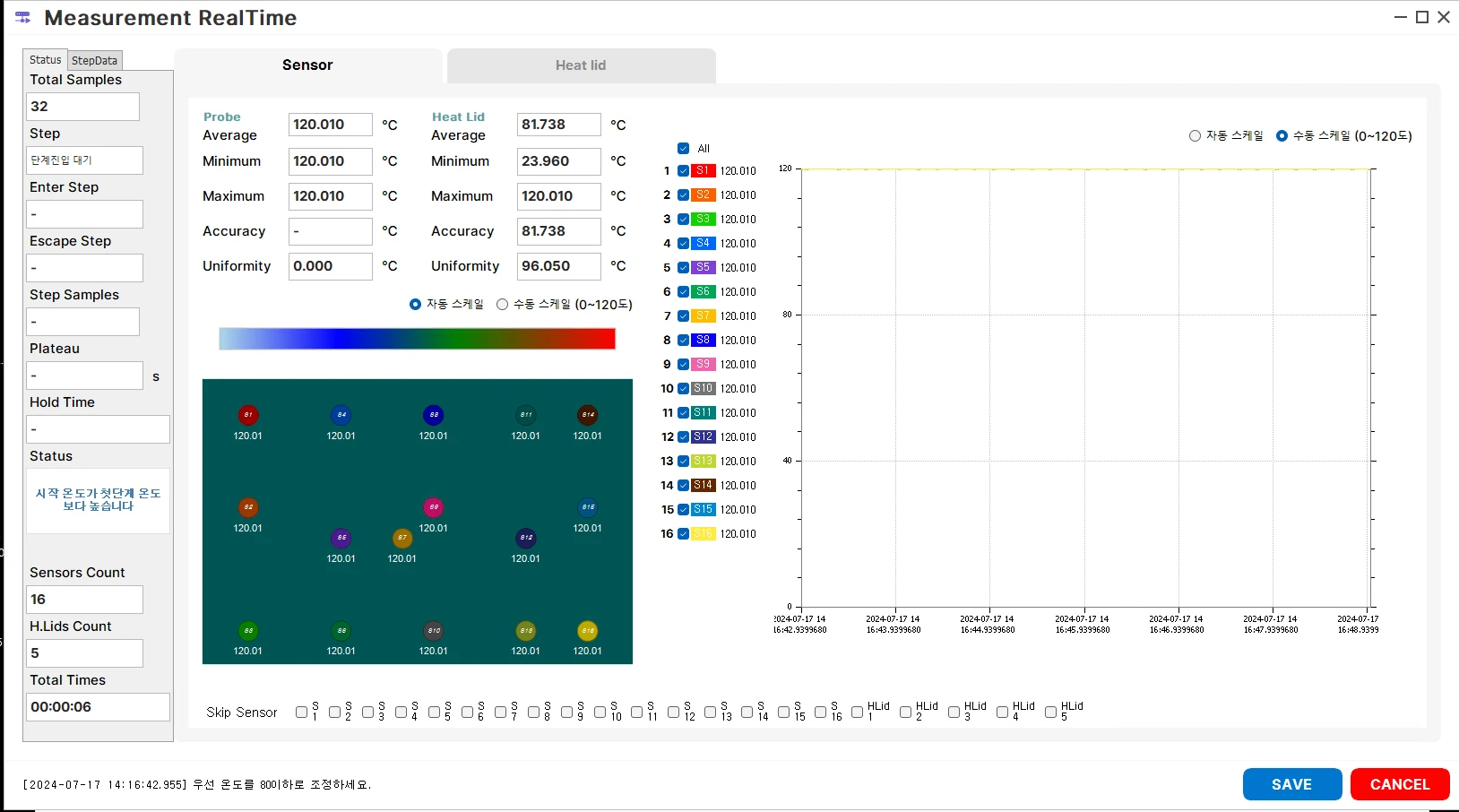Click the Measurement RealTime app icon in title bar
Screen dimensions: 1459x812
click(x=23, y=17)
